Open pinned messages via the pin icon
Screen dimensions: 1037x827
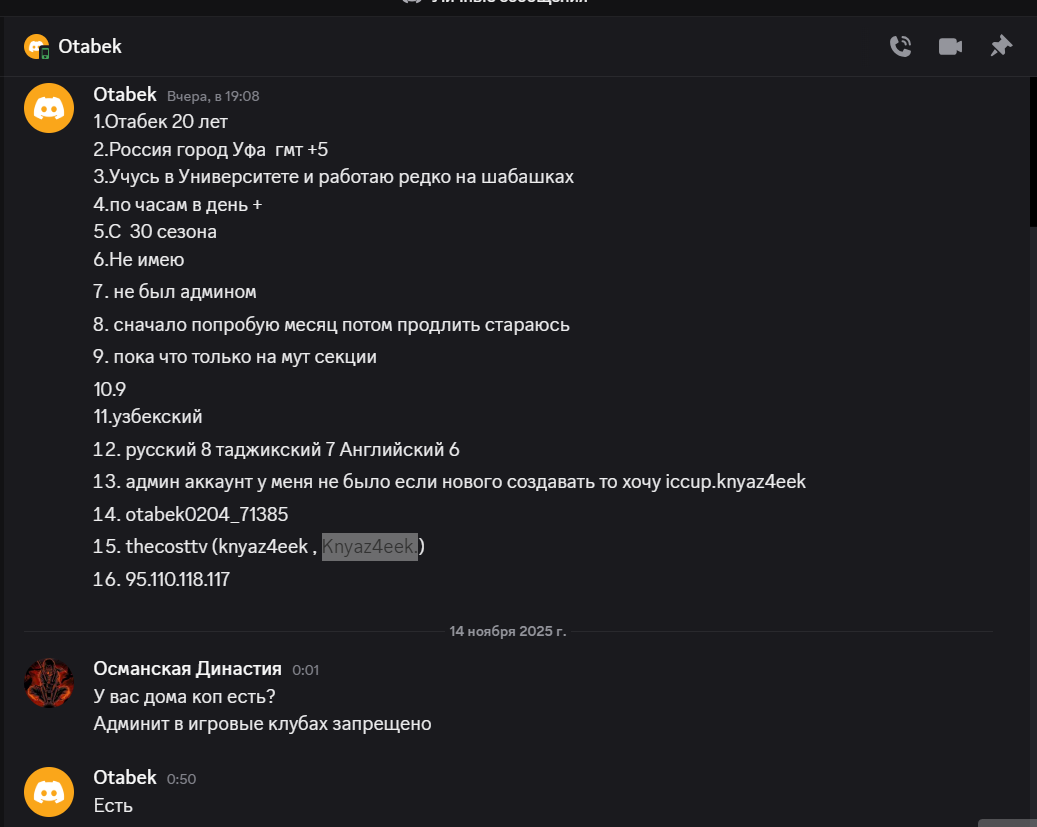1000,46
